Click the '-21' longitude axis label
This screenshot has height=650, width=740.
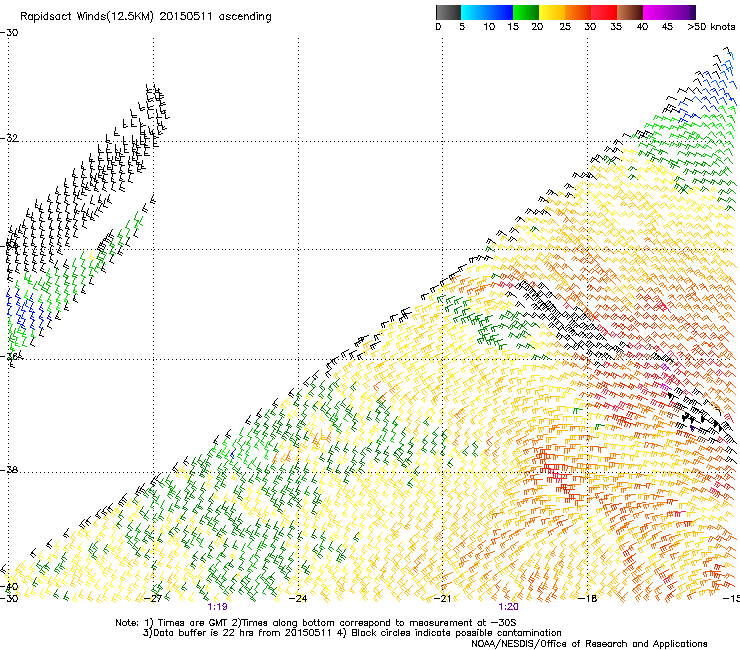(442, 599)
